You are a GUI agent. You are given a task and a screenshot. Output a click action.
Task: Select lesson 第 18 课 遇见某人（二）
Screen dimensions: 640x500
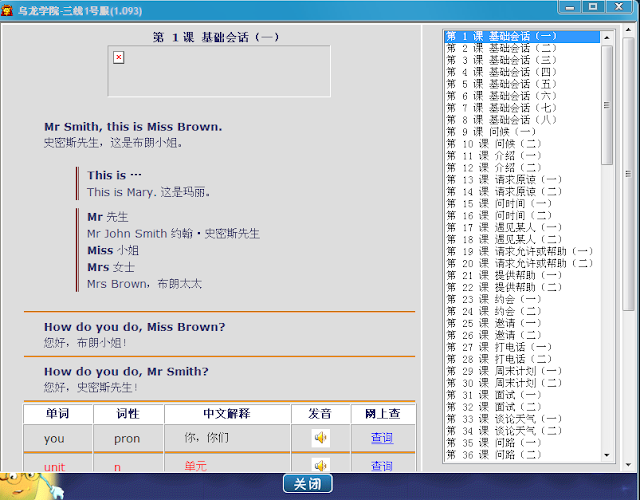coord(522,240)
